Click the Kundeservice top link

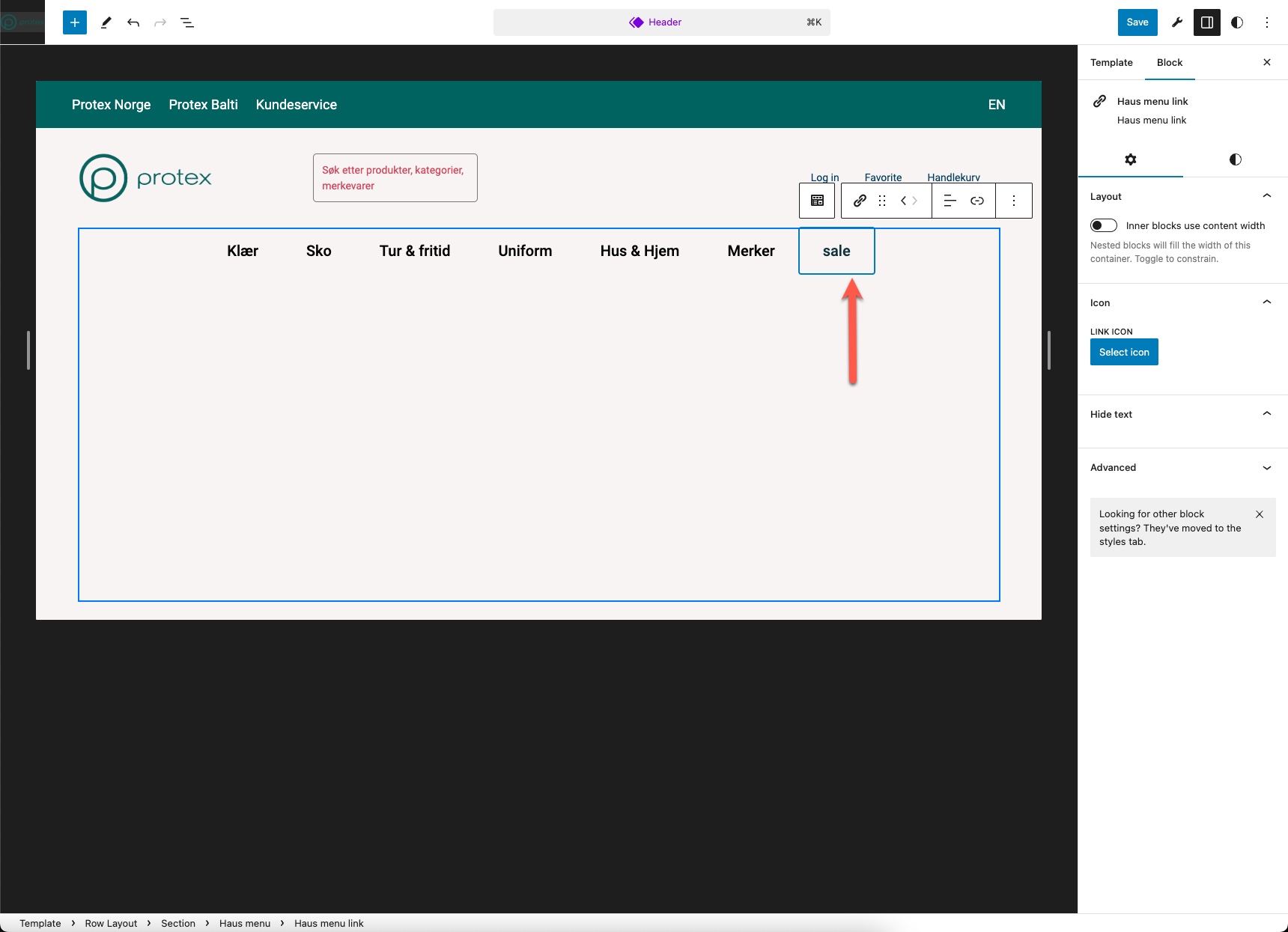pyautogui.click(x=297, y=105)
